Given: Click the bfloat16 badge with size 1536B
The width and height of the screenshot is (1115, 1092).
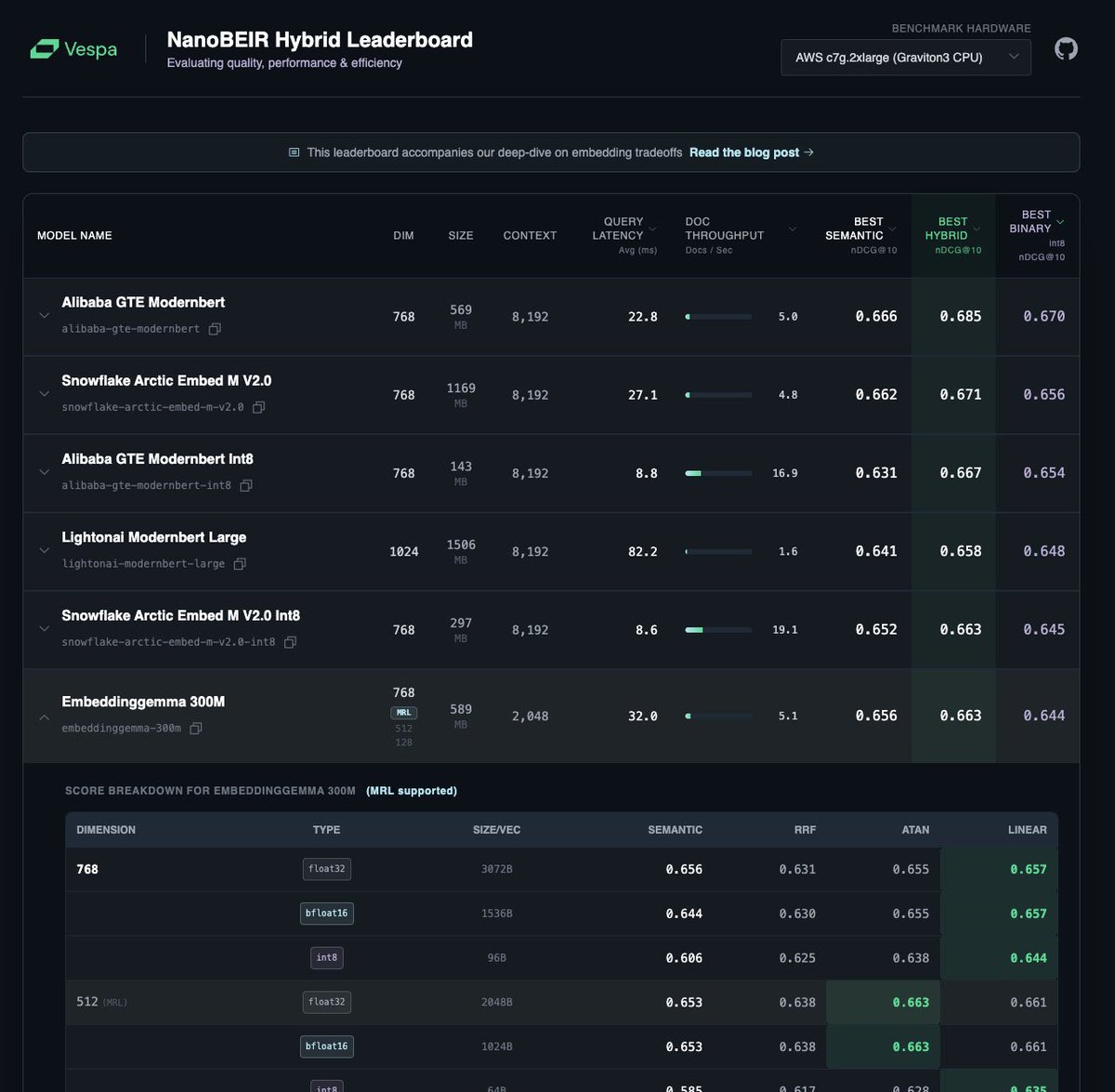Looking at the screenshot, I should [x=327, y=914].
